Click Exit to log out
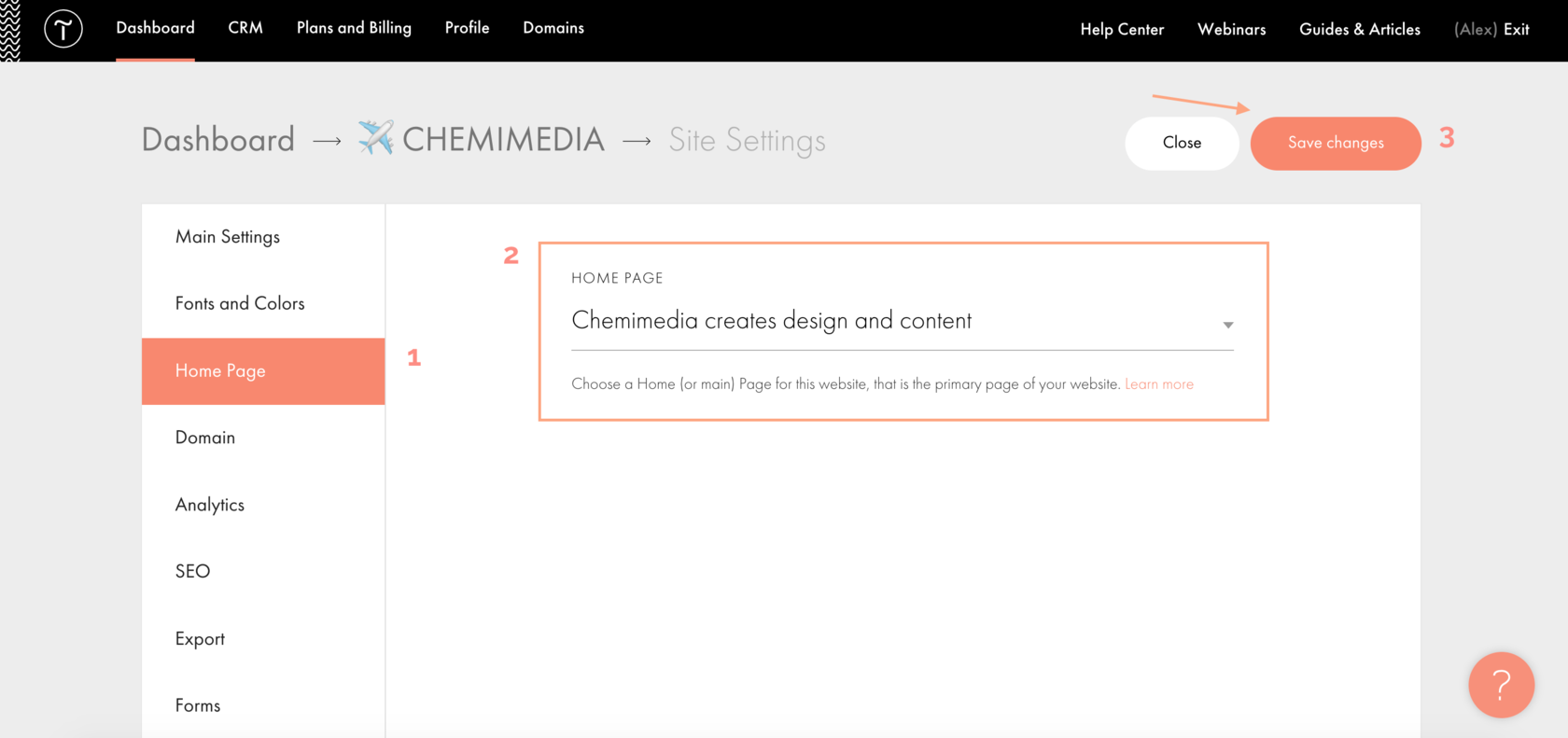 1517,30
